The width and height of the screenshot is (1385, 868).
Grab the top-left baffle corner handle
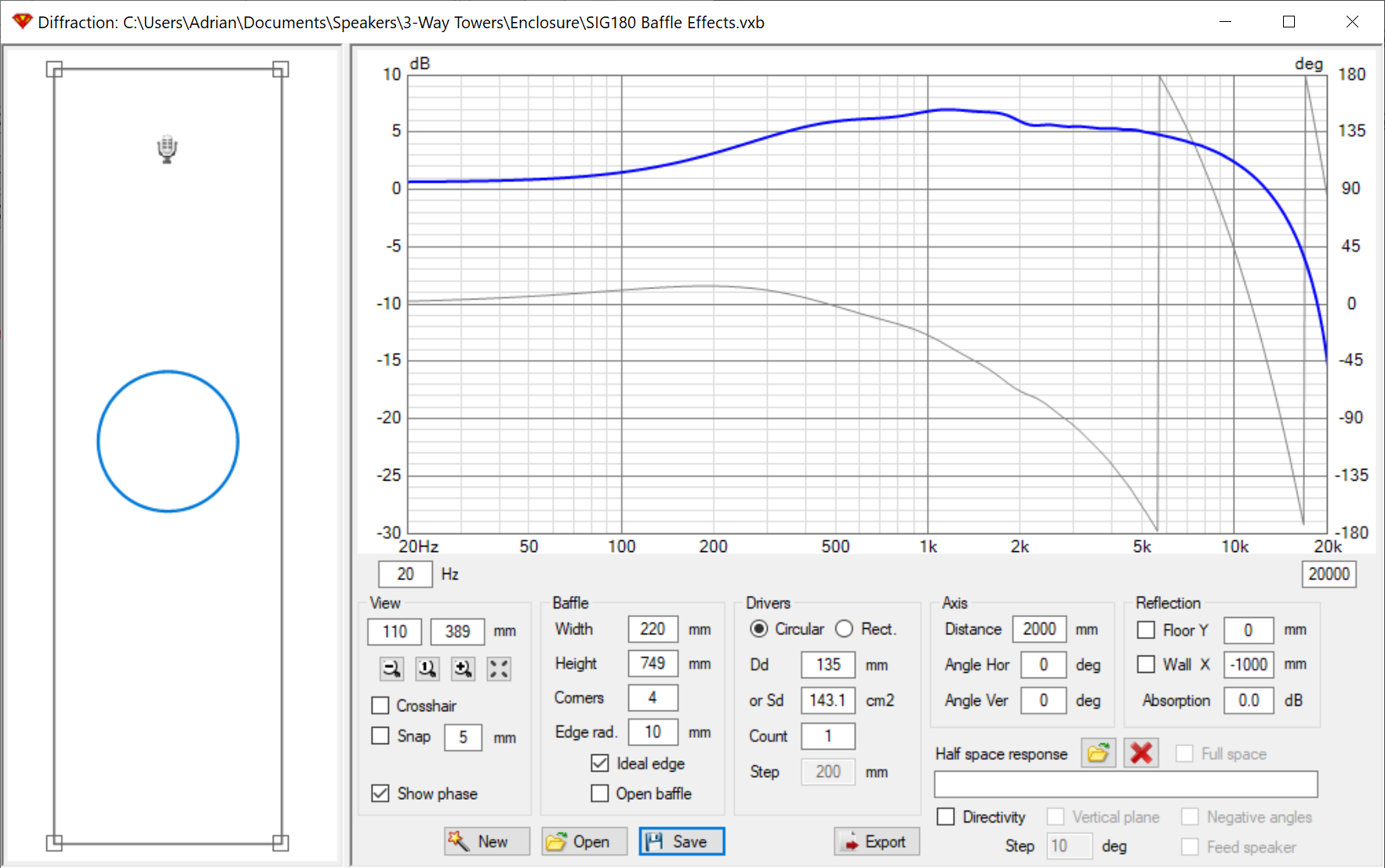point(54,70)
